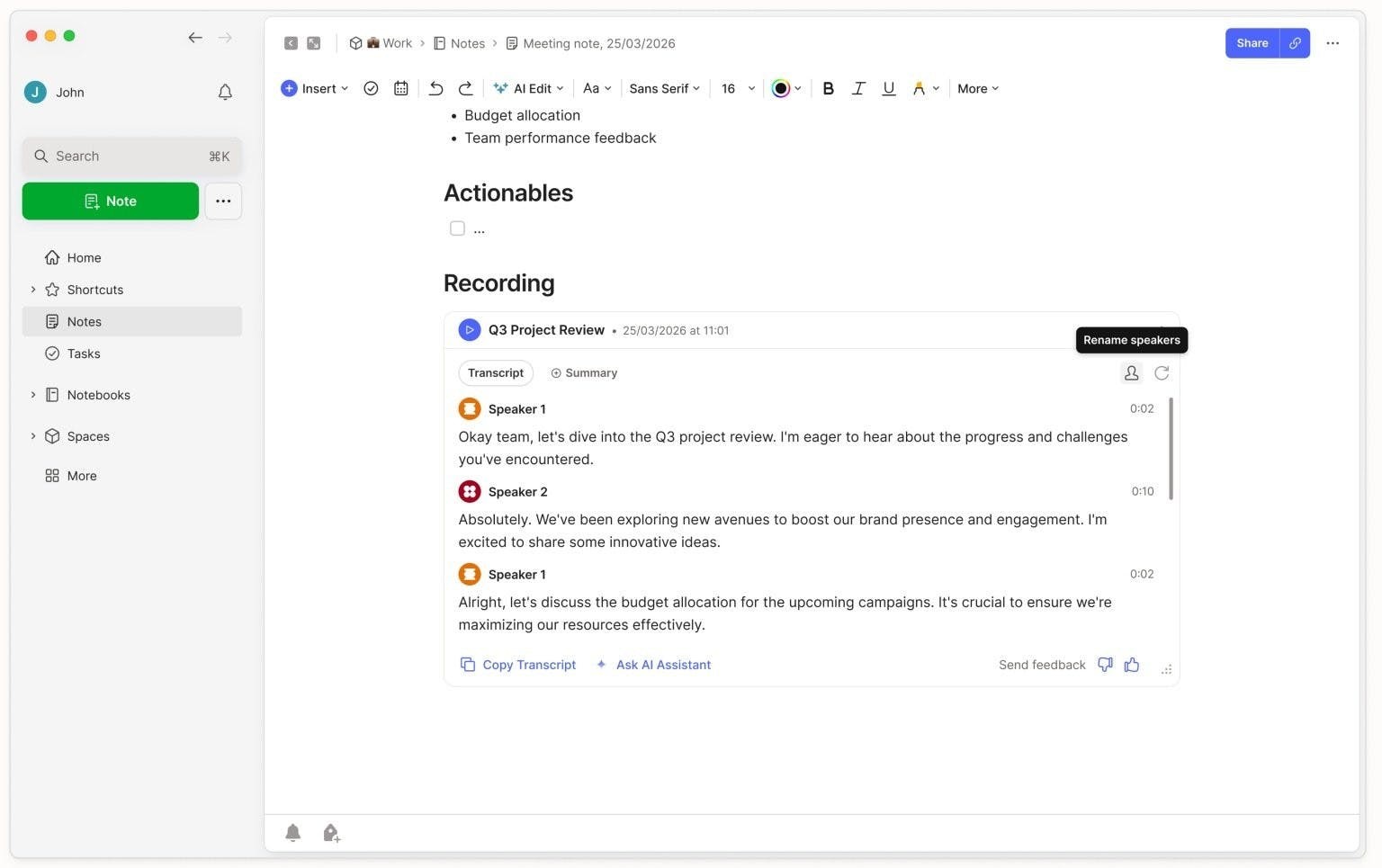Play the Q3 Project Review recording
This screenshot has width=1382, height=868.
(469, 330)
